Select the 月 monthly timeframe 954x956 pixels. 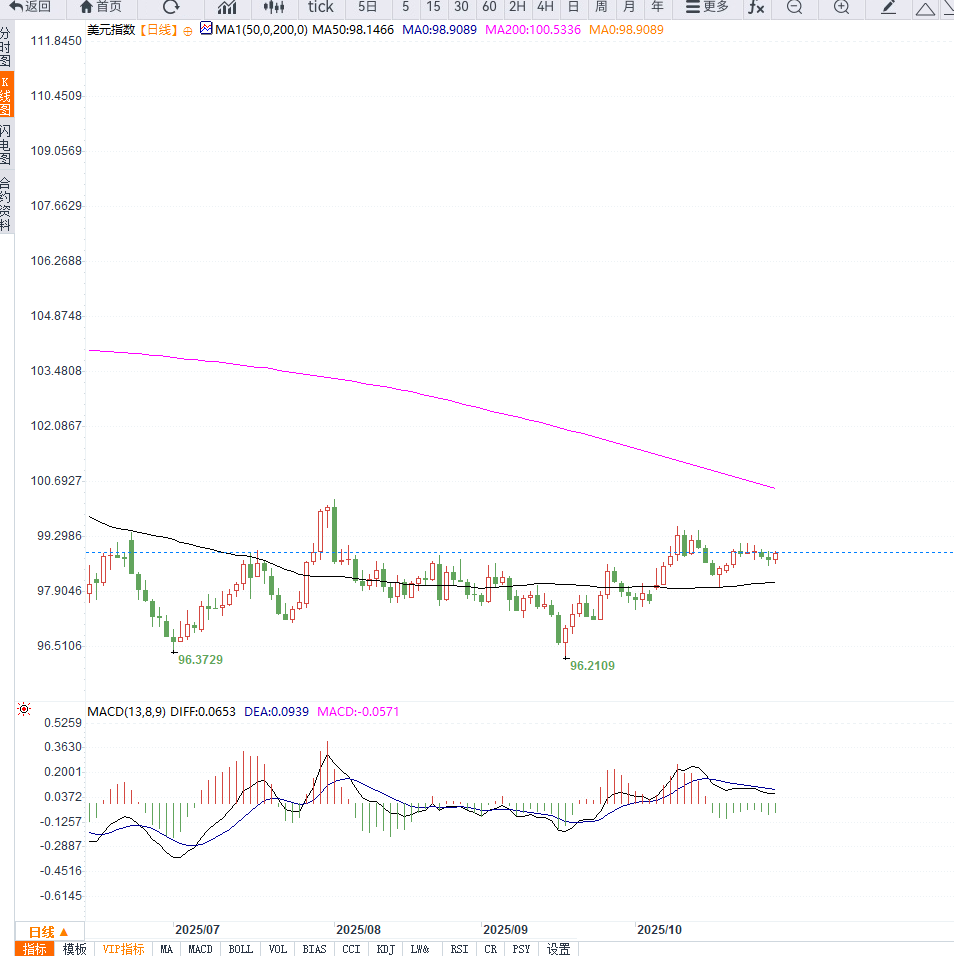(x=629, y=7)
